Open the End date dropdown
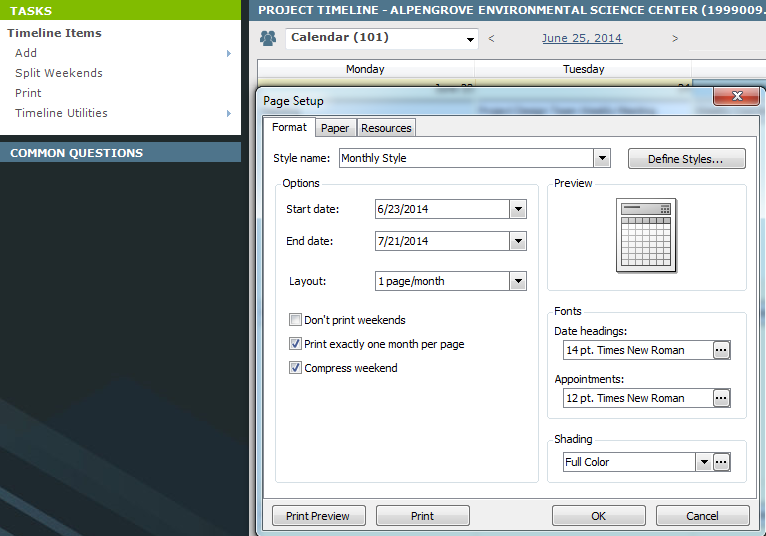Screen dimensions: 766x536 (518, 241)
